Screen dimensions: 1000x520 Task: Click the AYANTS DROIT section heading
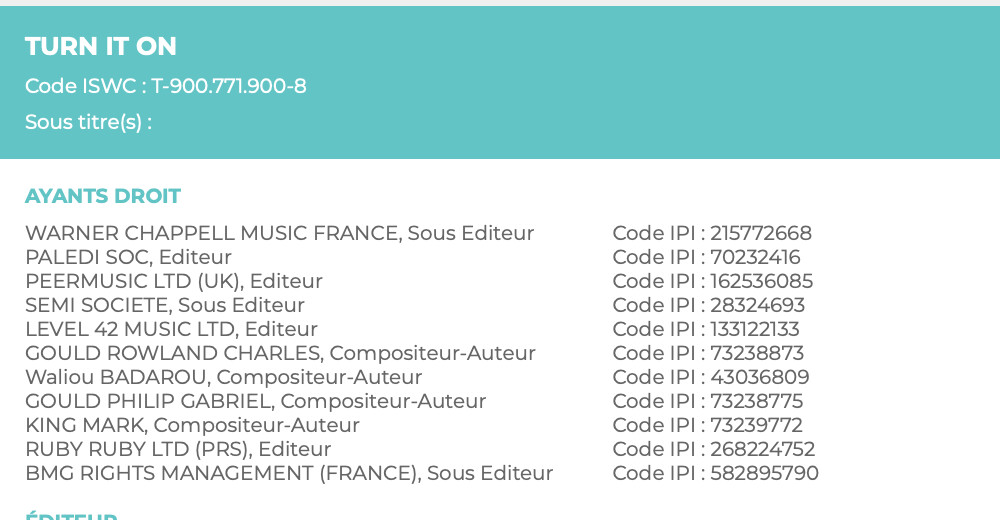coord(103,196)
